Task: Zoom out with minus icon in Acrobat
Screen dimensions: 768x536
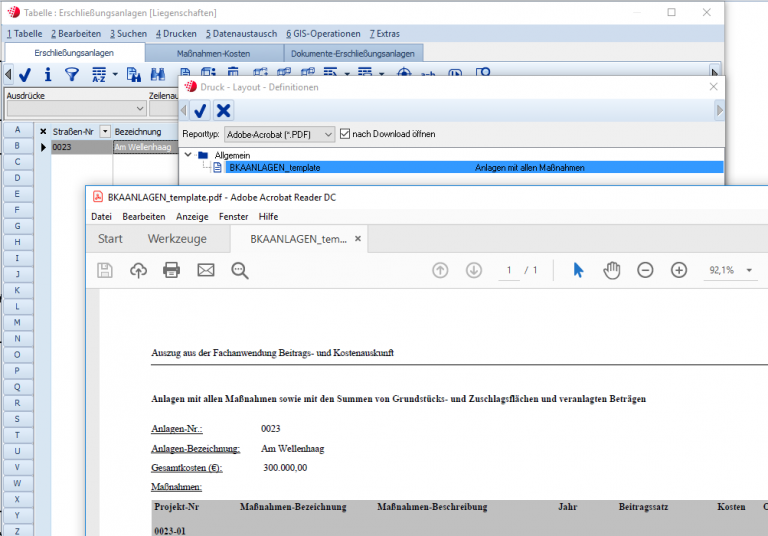Action: tap(645, 270)
